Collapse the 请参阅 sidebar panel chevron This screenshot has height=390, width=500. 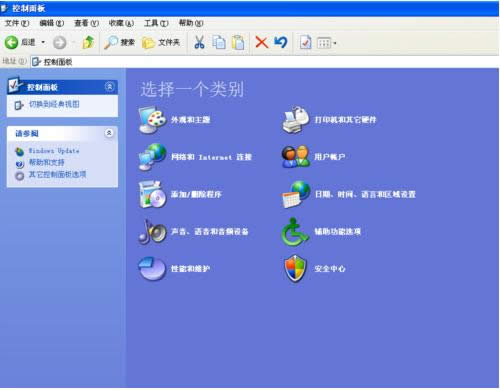(109, 133)
